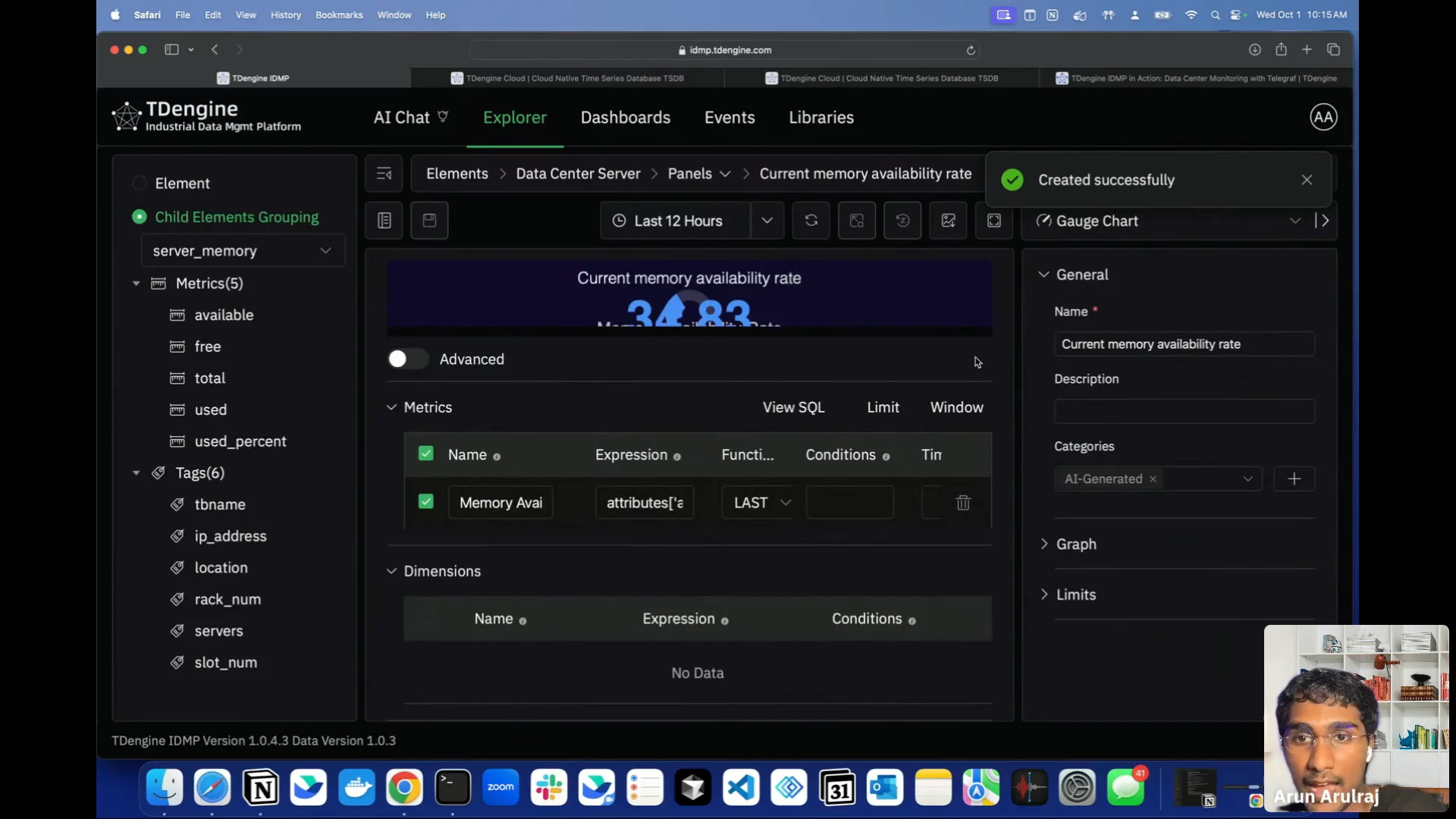This screenshot has width=1456, height=819.
Task: Open user avatar AA menu
Action: pos(1323,118)
